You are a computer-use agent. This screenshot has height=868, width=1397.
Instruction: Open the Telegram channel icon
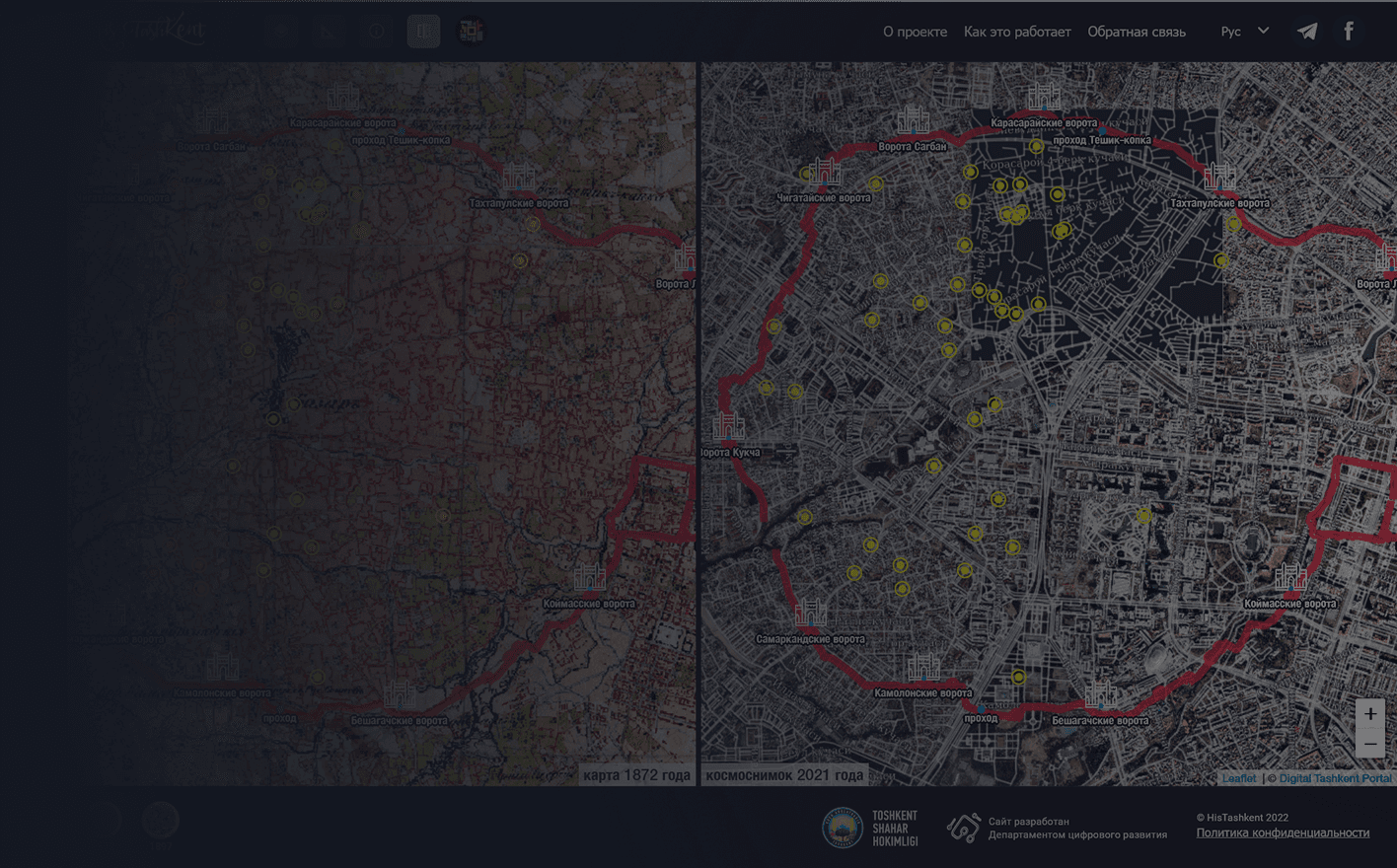tap(1307, 32)
